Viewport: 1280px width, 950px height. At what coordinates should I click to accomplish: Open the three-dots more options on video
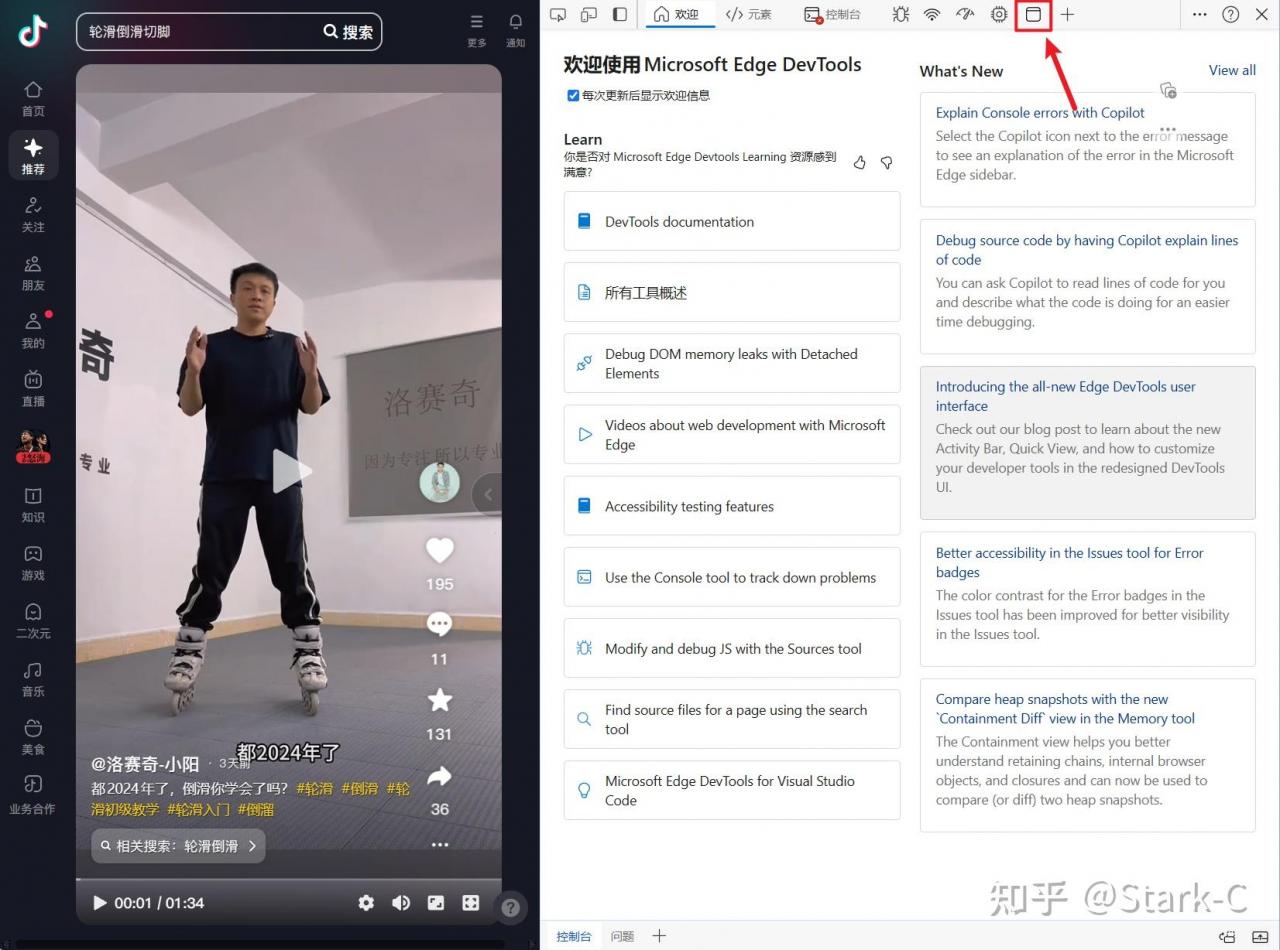tap(440, 845)
